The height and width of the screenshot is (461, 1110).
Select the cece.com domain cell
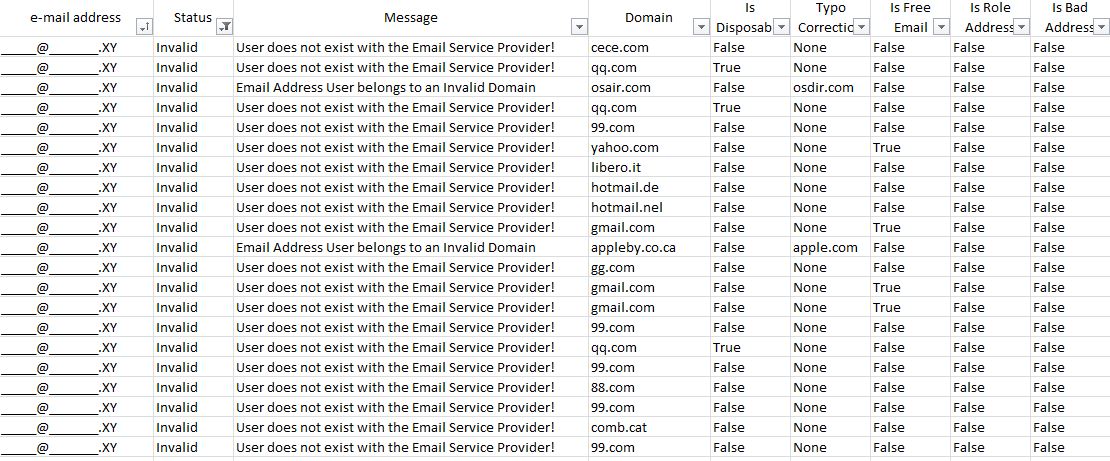[x=649, y=47]
